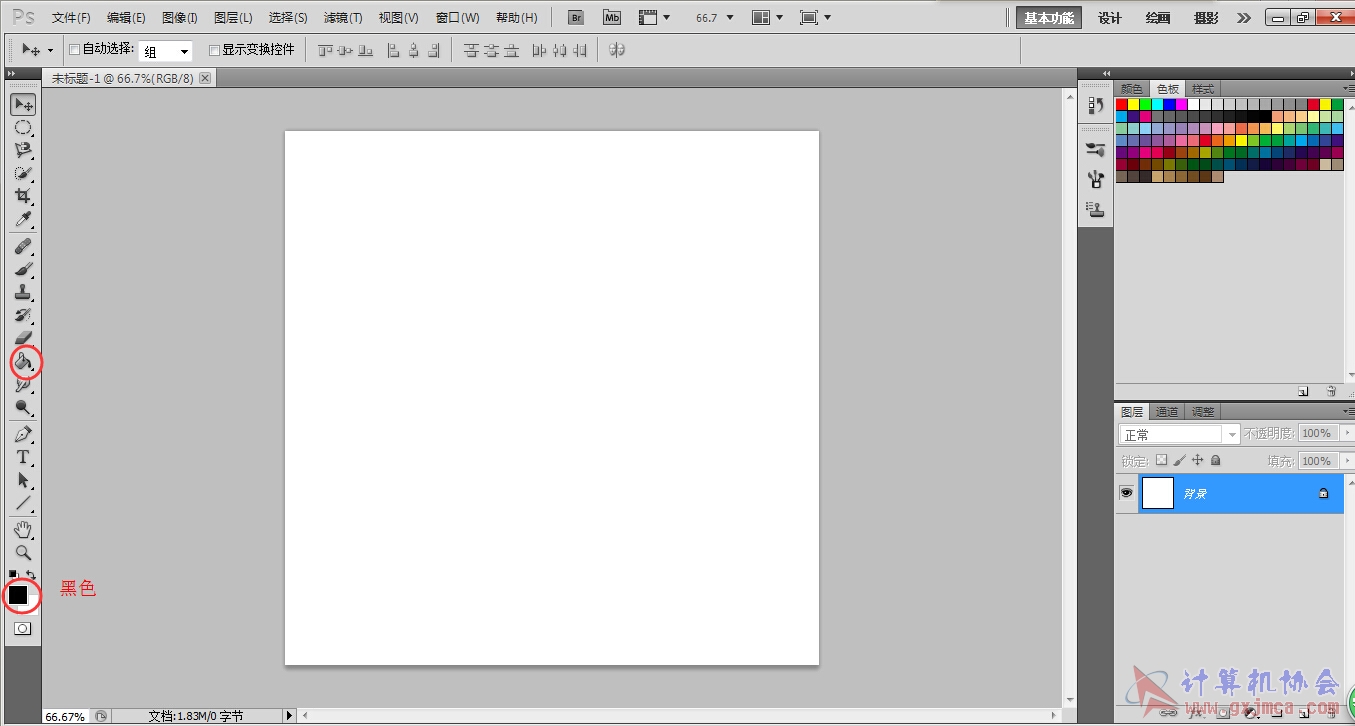Hide the 背景 layer via eye icon
Image resolution: width=1355 pixels, height=726 pixels.
(x=1126, y=493)
